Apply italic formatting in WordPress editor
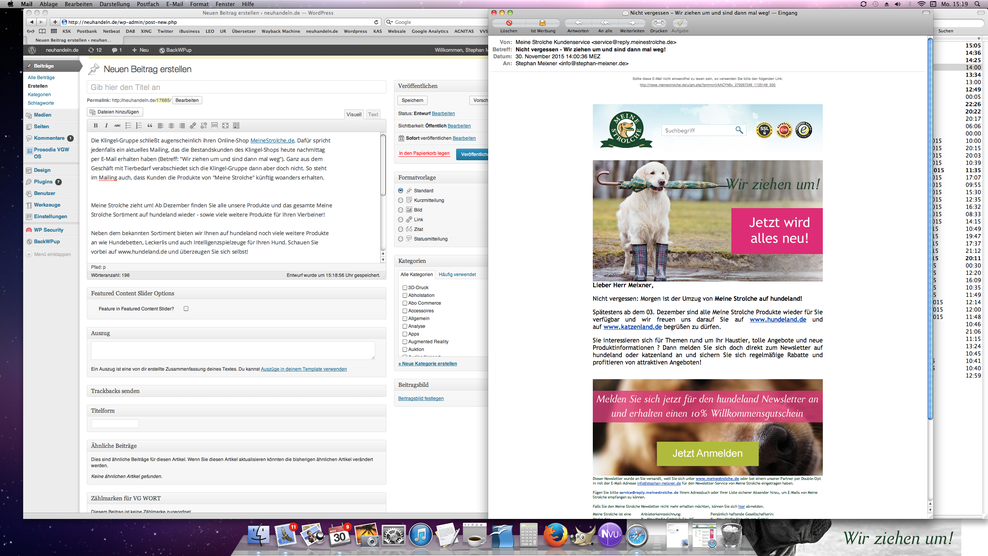Screen dimensions: 988x556 [x=106, y=125]
